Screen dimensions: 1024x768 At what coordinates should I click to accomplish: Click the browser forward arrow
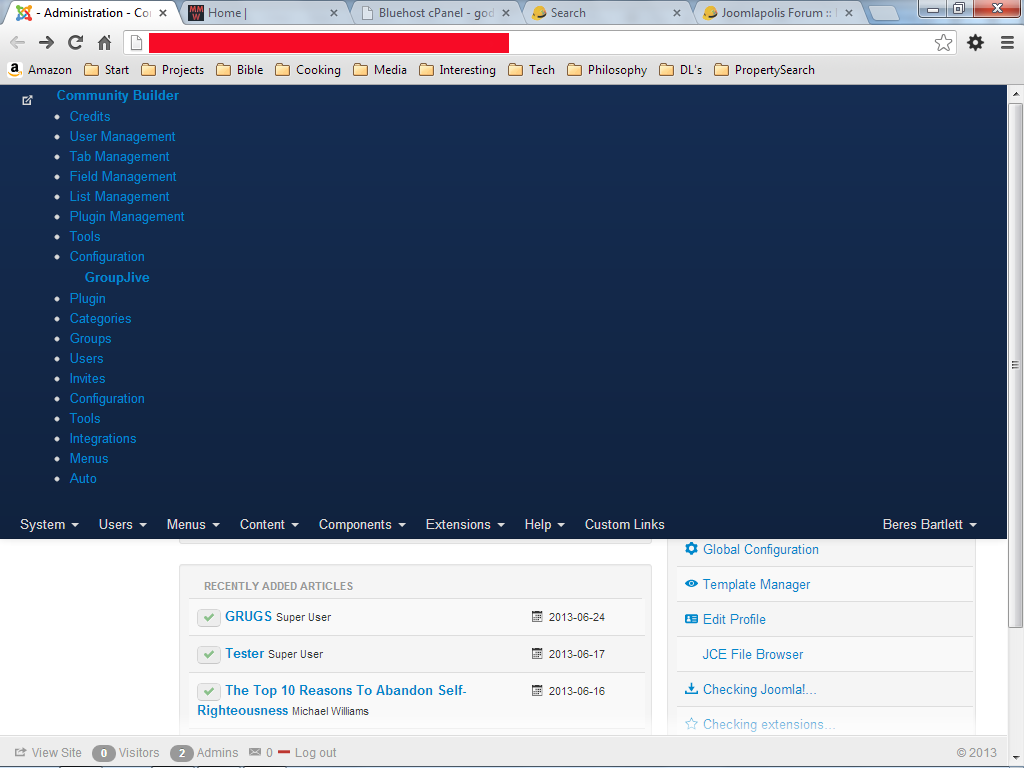coord(46,43)
